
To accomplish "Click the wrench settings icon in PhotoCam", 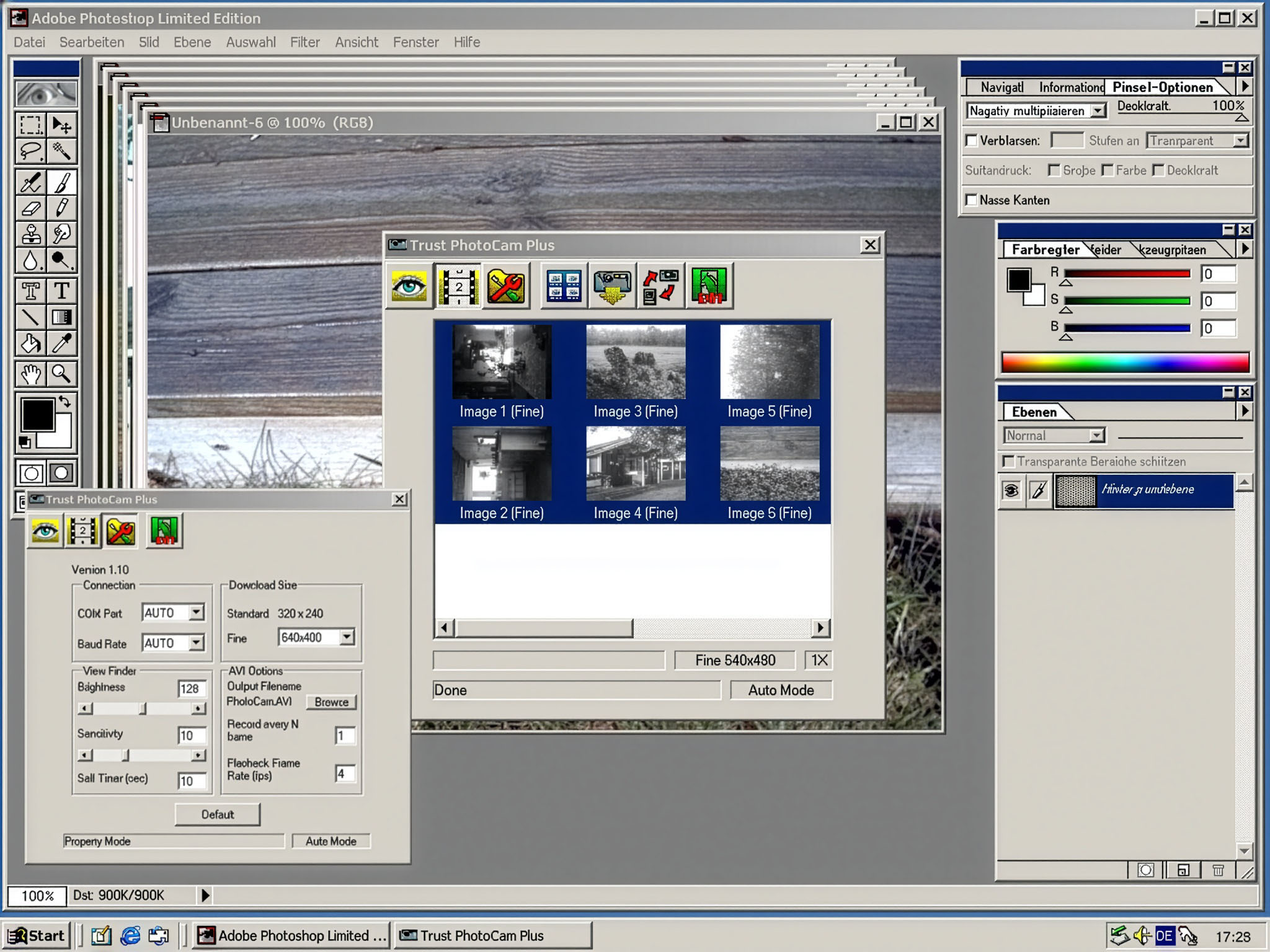I will (x=506, y=286).
